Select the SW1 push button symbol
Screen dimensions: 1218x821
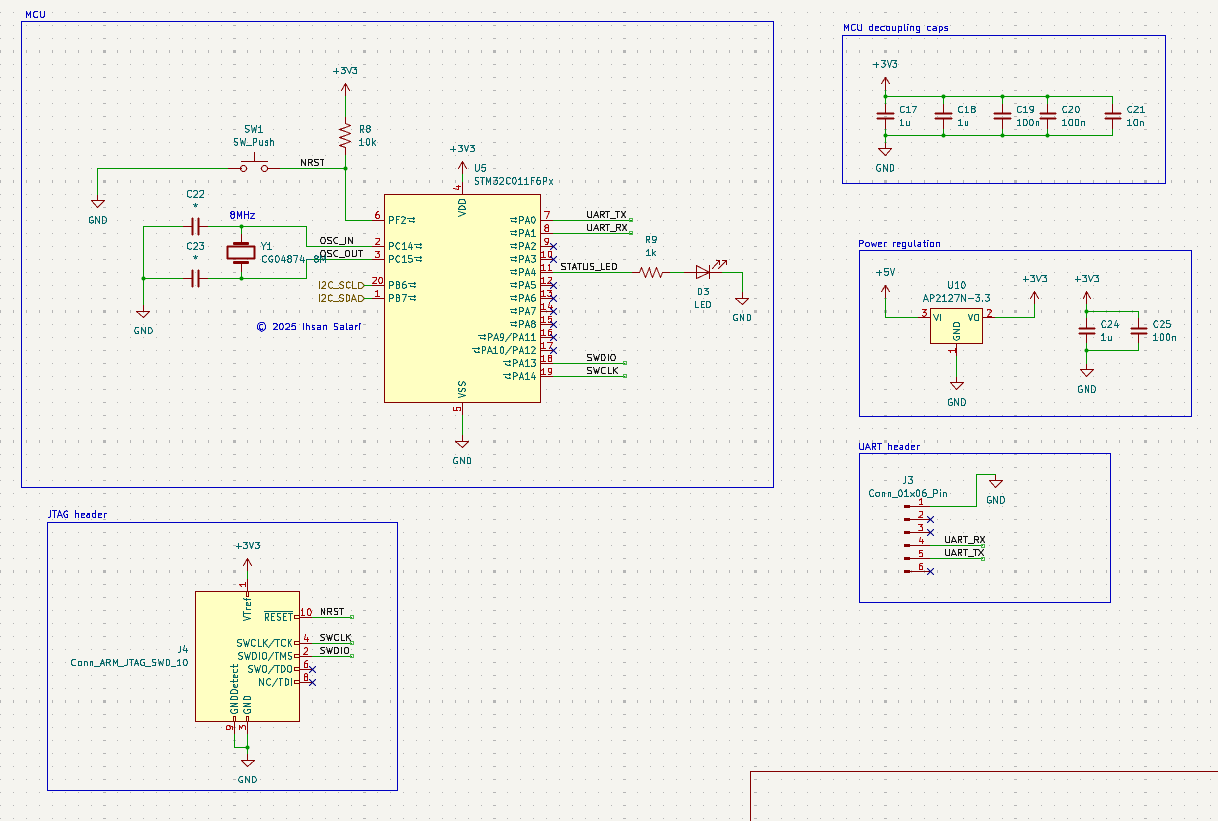254,165
